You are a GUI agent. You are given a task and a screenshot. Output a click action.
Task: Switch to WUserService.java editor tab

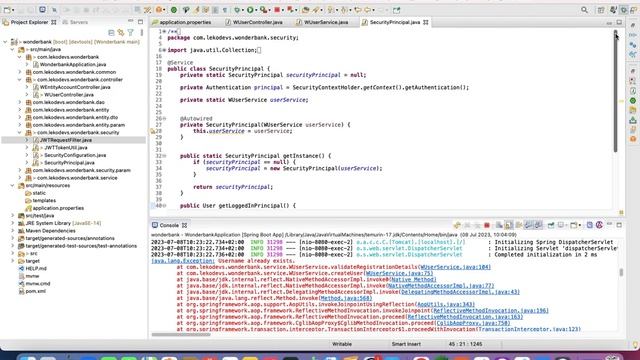[x=326, y=22]
